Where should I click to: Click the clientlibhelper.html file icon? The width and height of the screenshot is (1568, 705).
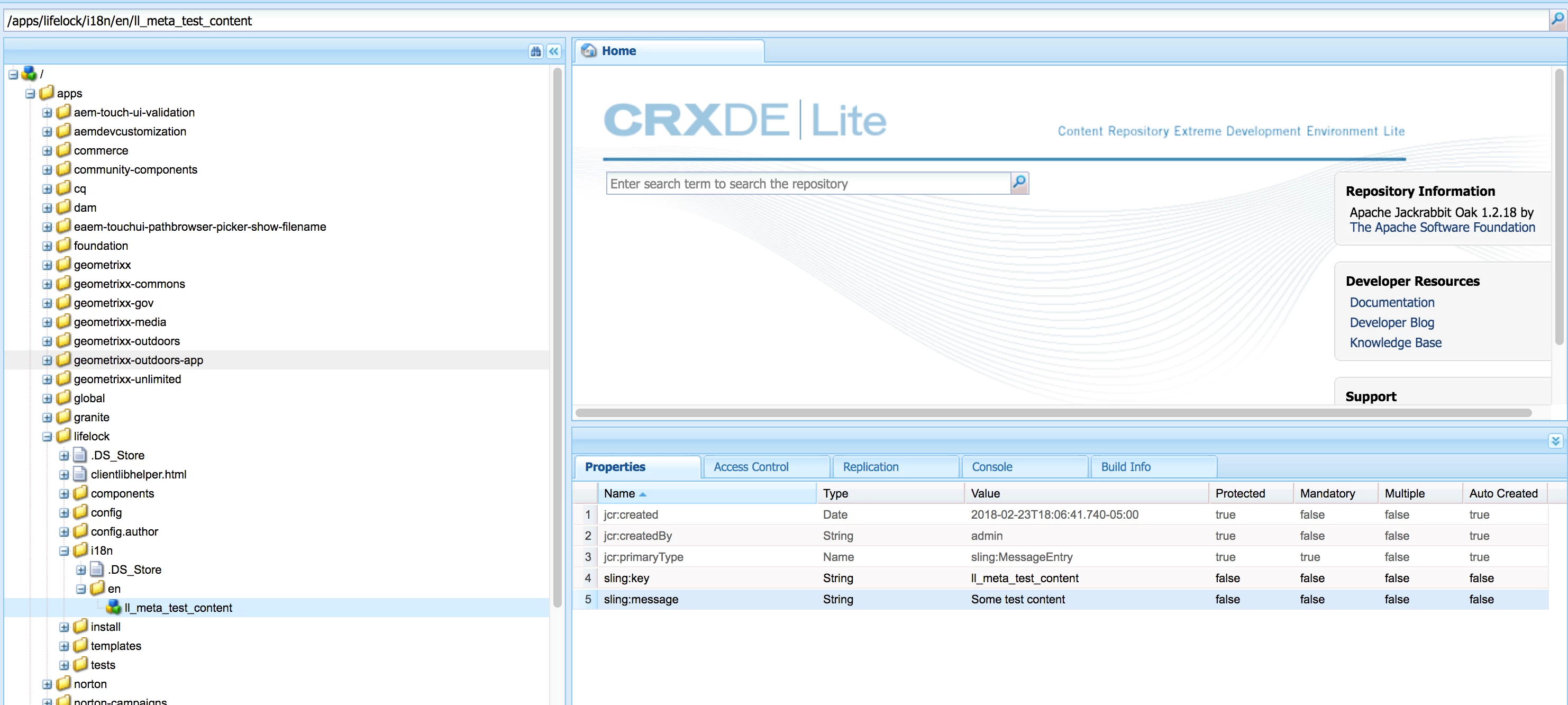point(80,474)
